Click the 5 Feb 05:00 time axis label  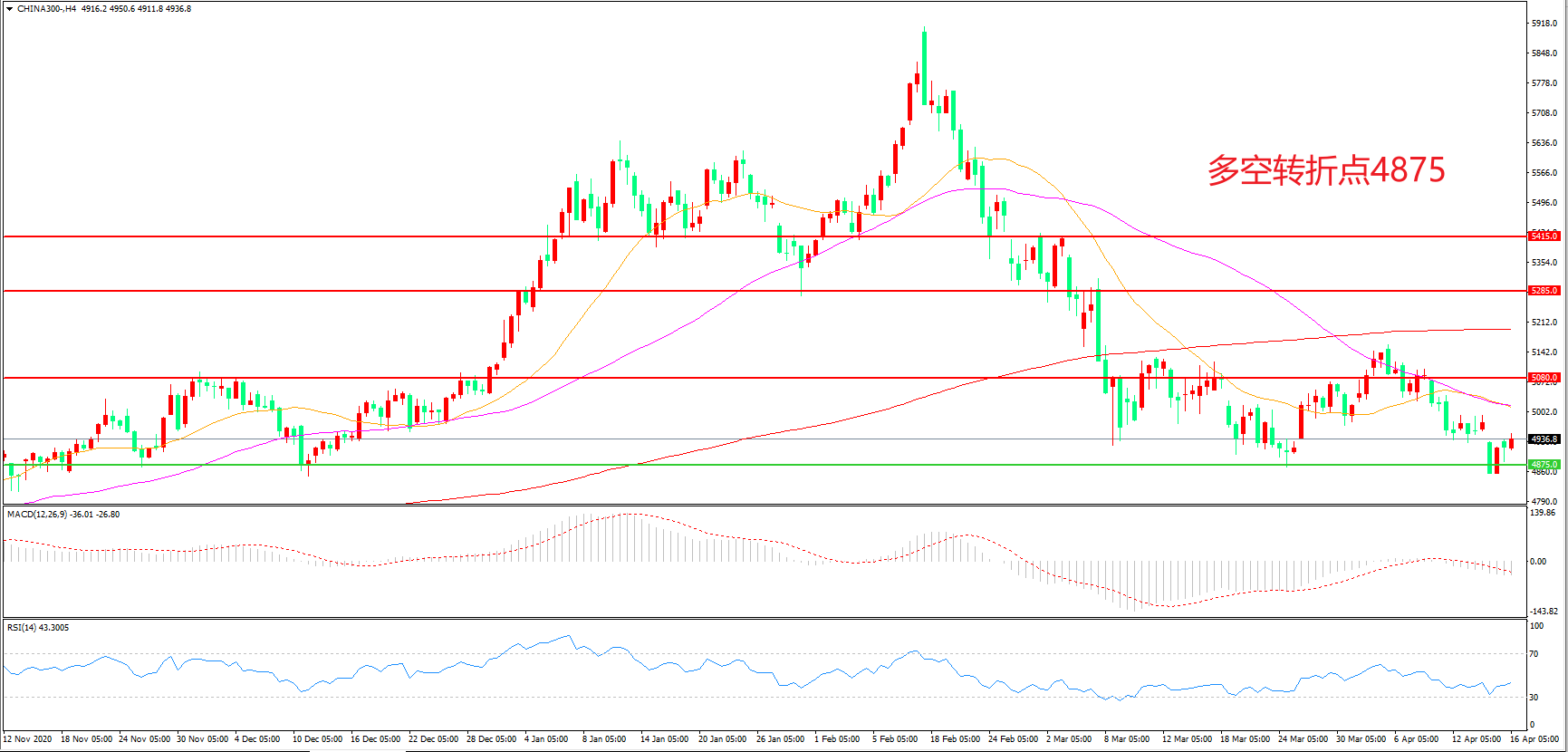894,739
